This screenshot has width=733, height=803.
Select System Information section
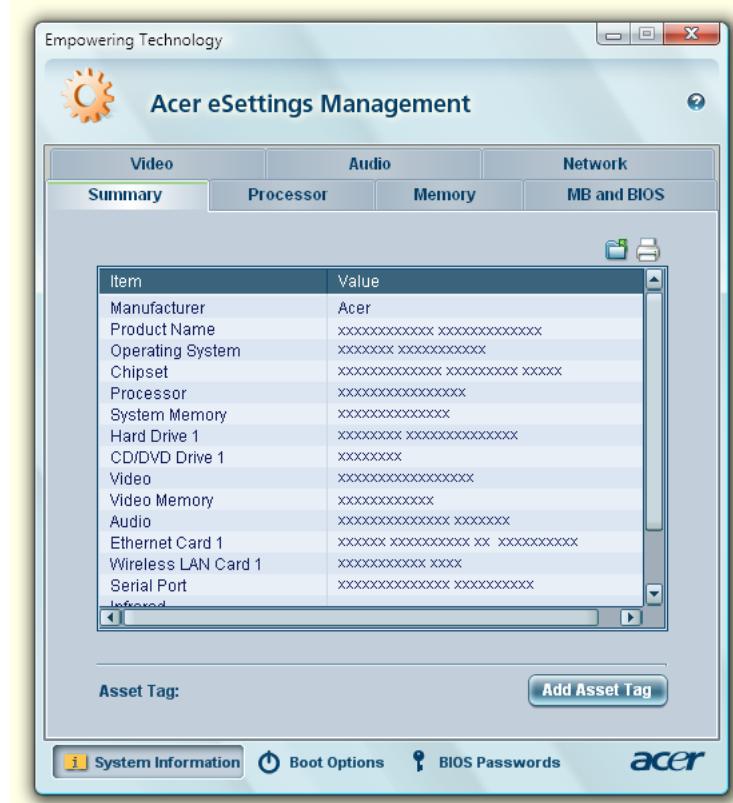(x=148, y=762)
